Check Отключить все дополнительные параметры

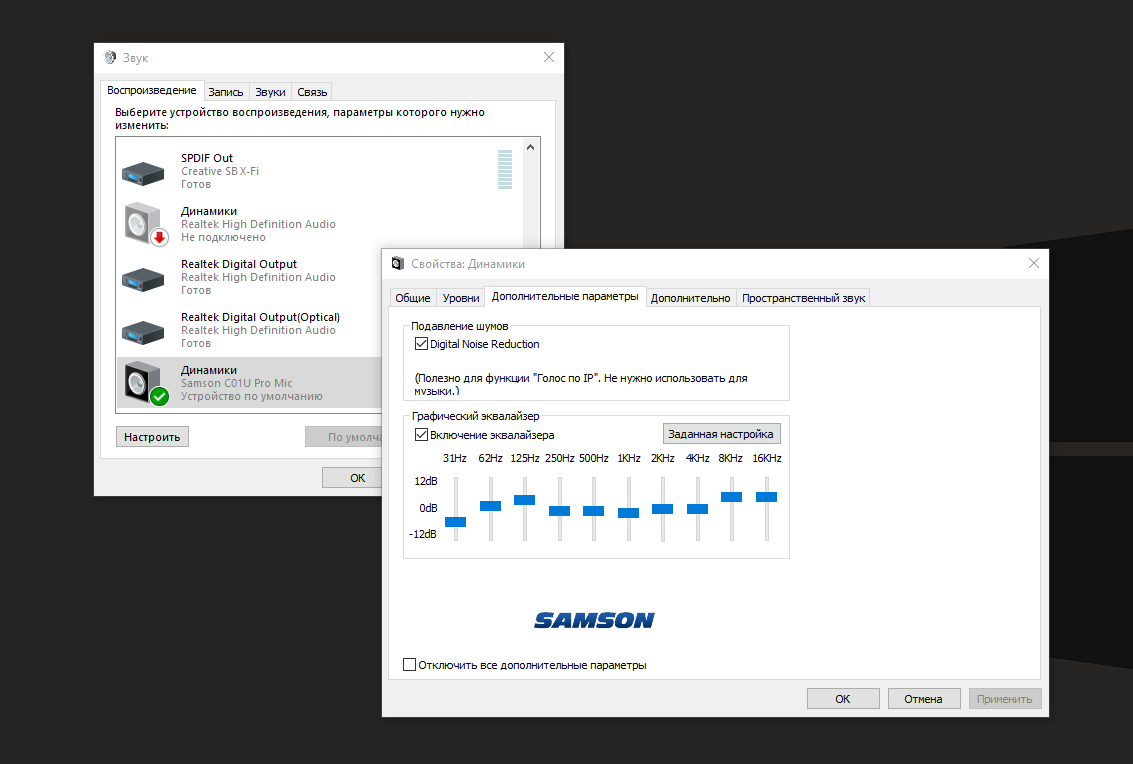410,665
